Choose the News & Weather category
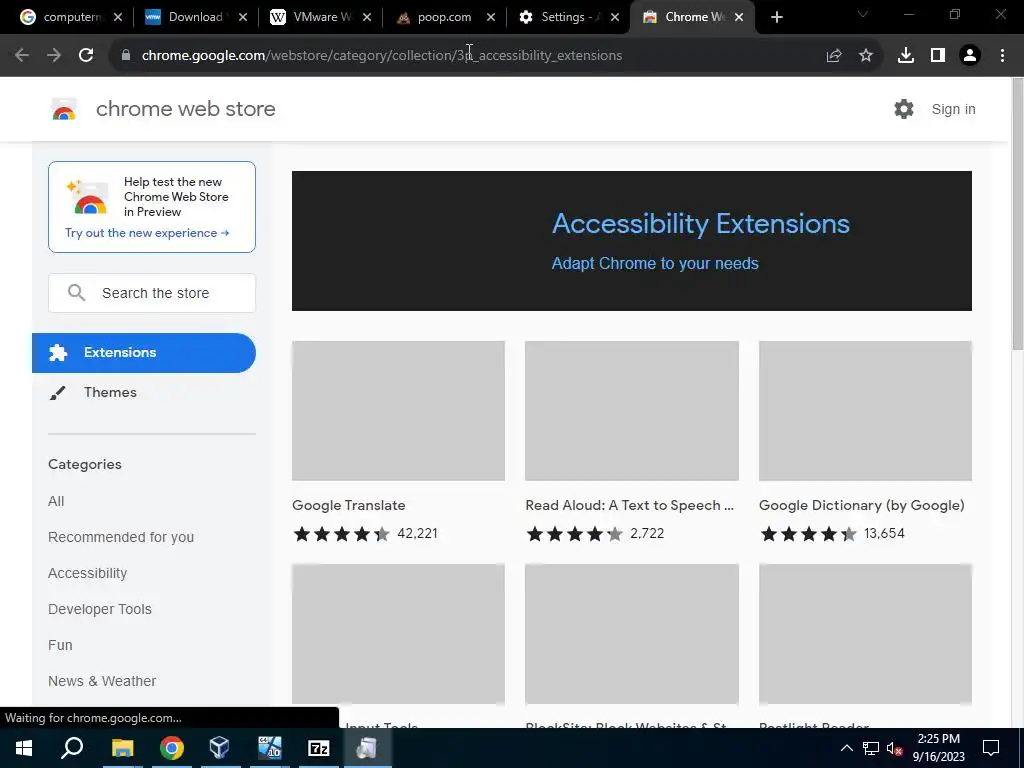Screen dimensions: 1024x768 pos(102,680)
